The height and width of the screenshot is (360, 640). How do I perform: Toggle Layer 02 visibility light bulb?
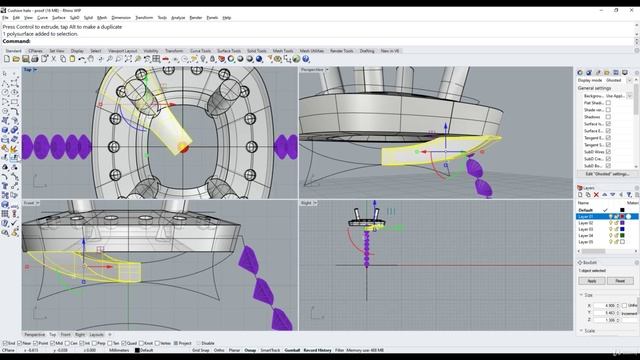coord(611,223)
